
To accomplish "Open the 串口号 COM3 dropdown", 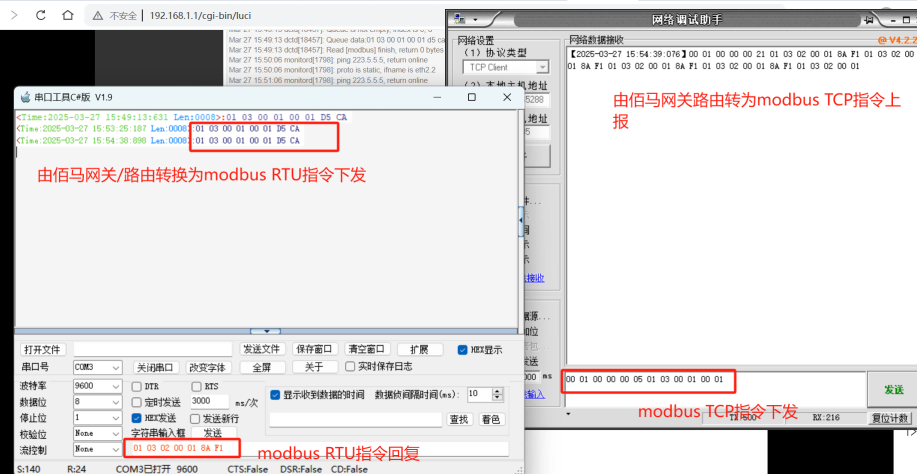I will tap(114, 368).
